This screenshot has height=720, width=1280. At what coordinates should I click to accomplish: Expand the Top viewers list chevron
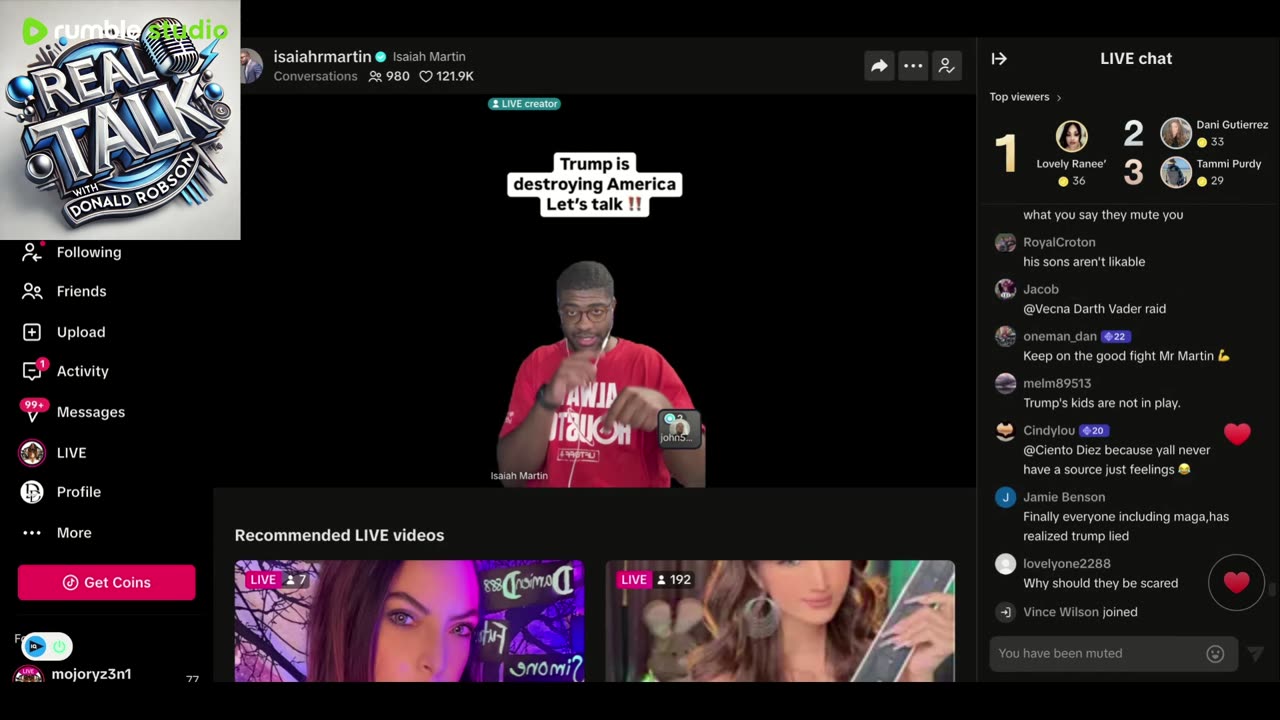click(x=1059, y=98)
